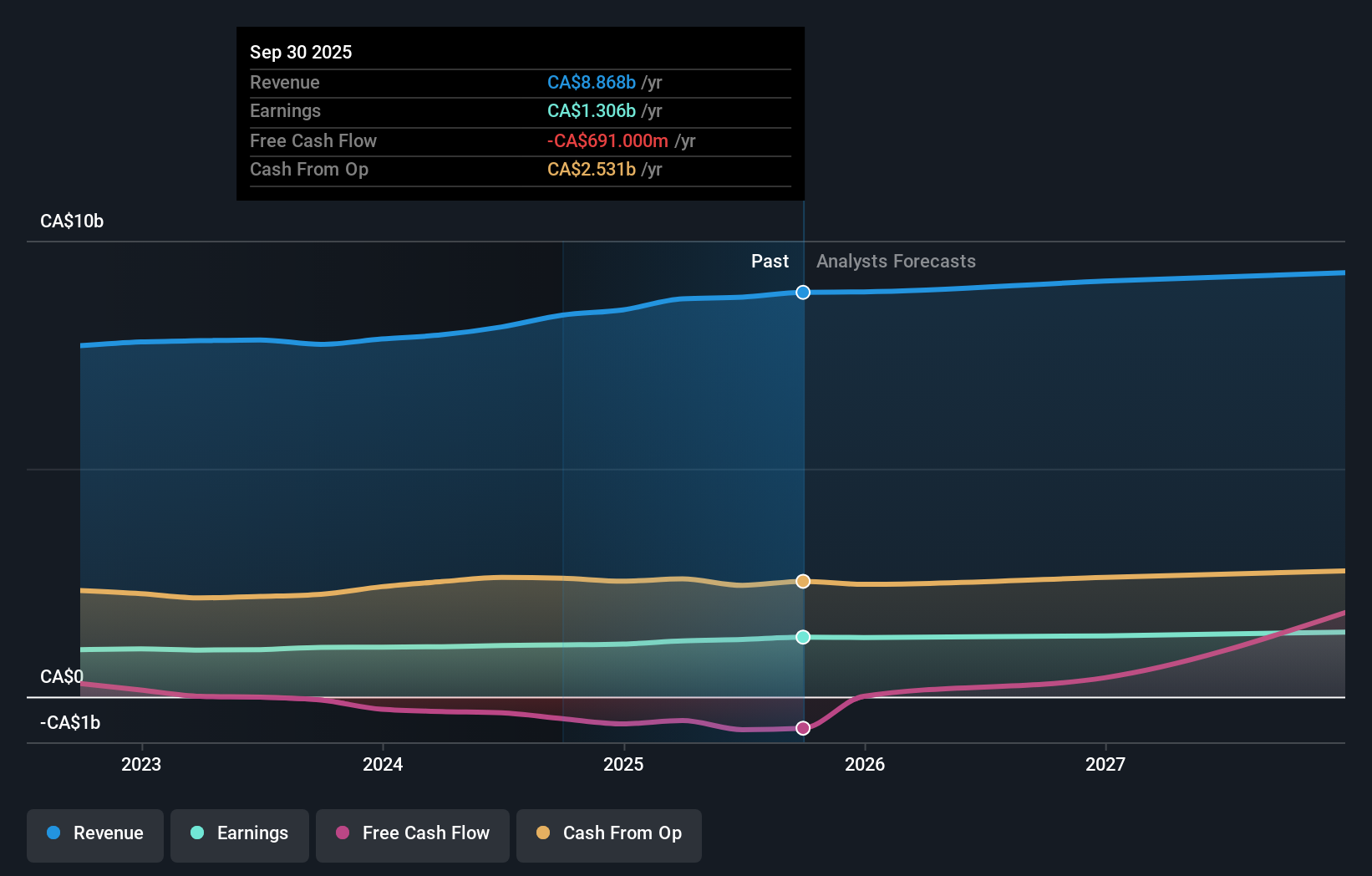Select the CA$1.306b earnings value in tooltip
Screen dimensions: 1372x876
(592, 111)
